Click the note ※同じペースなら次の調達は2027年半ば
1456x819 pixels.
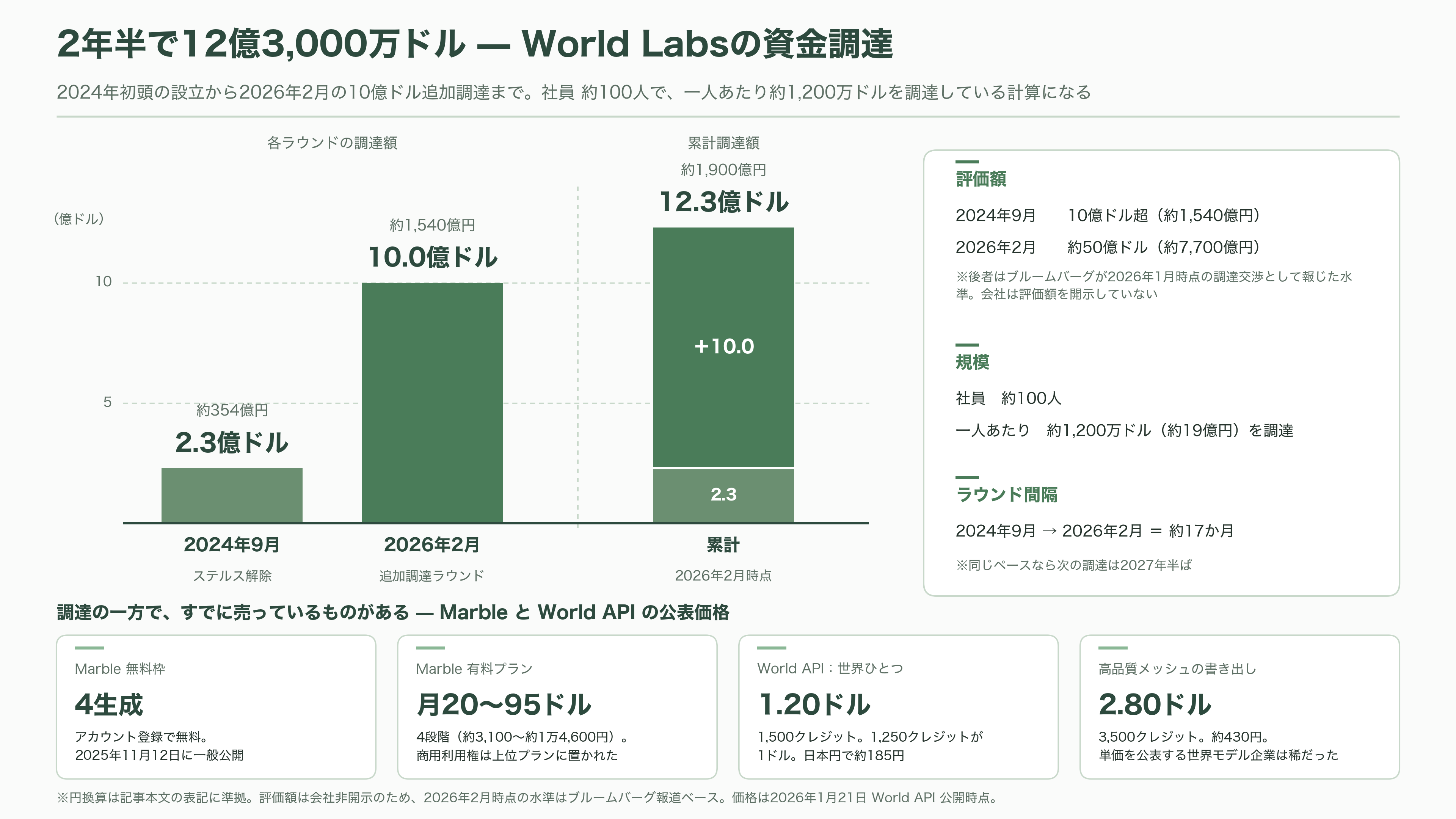[1073, 565]
